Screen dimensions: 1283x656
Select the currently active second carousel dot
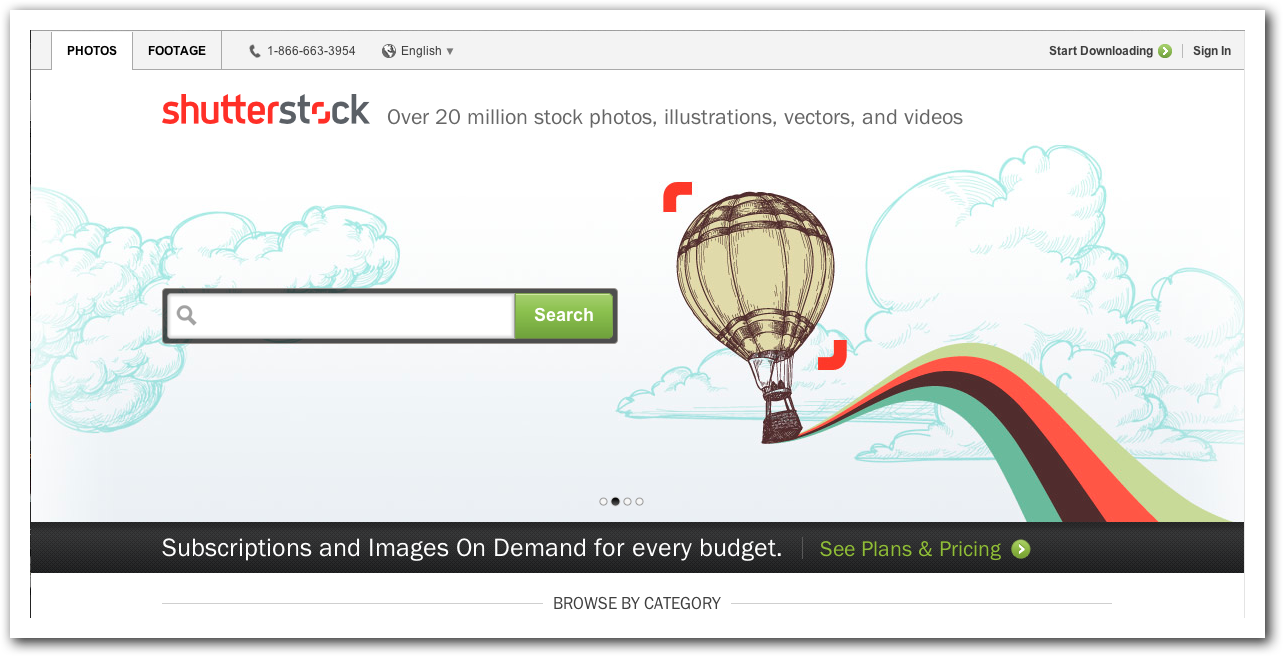[x=615, y=502]
